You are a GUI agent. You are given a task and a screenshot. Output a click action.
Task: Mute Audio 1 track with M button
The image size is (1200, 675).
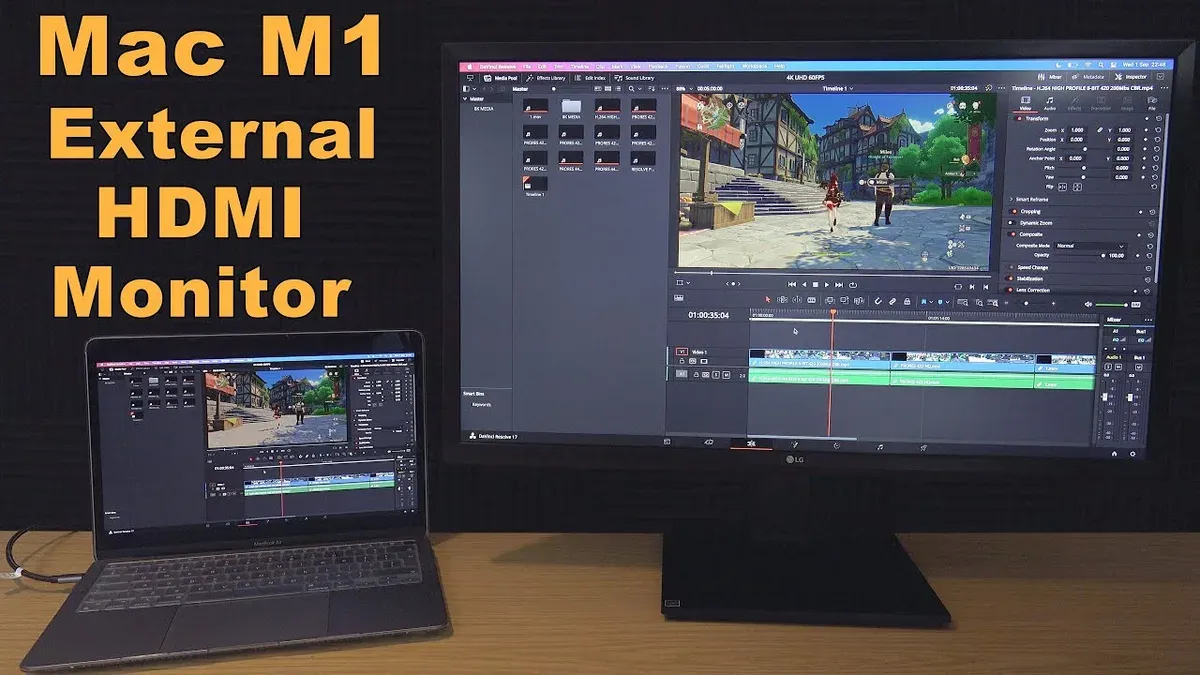click(x=726, y=375)
